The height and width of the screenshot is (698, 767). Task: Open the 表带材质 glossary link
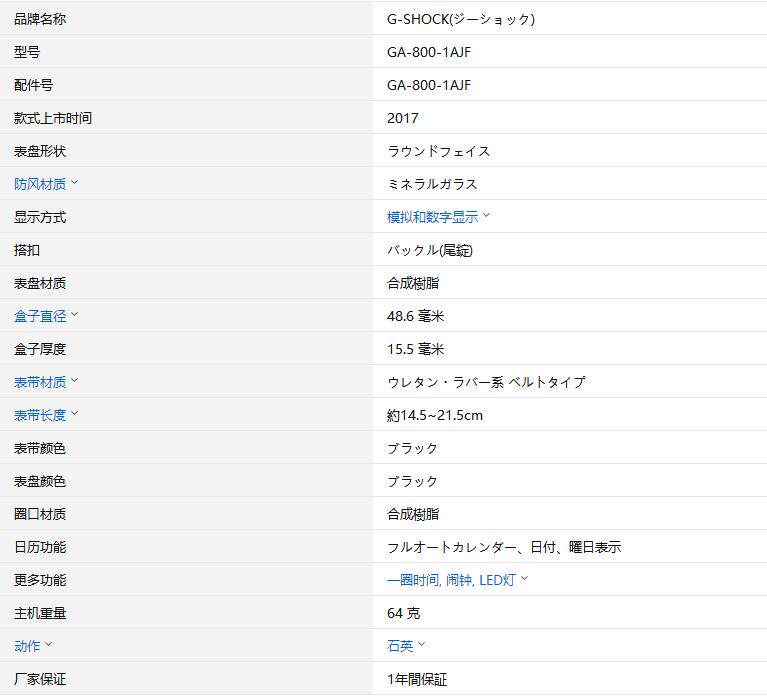tap(40, 383)
